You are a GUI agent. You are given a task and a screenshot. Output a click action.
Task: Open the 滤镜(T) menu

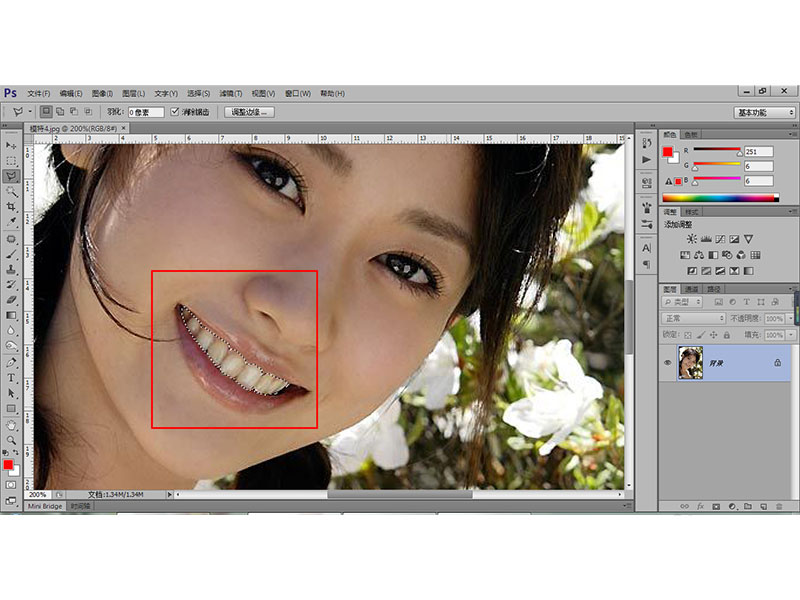pos(231,93)
